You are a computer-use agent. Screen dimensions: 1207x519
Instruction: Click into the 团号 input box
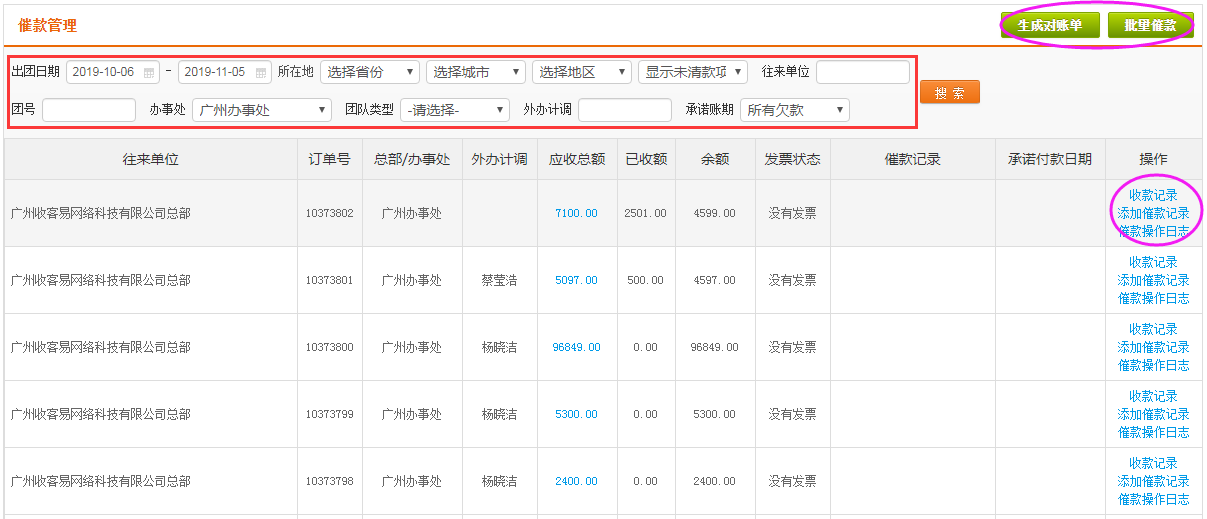point(88,110)
